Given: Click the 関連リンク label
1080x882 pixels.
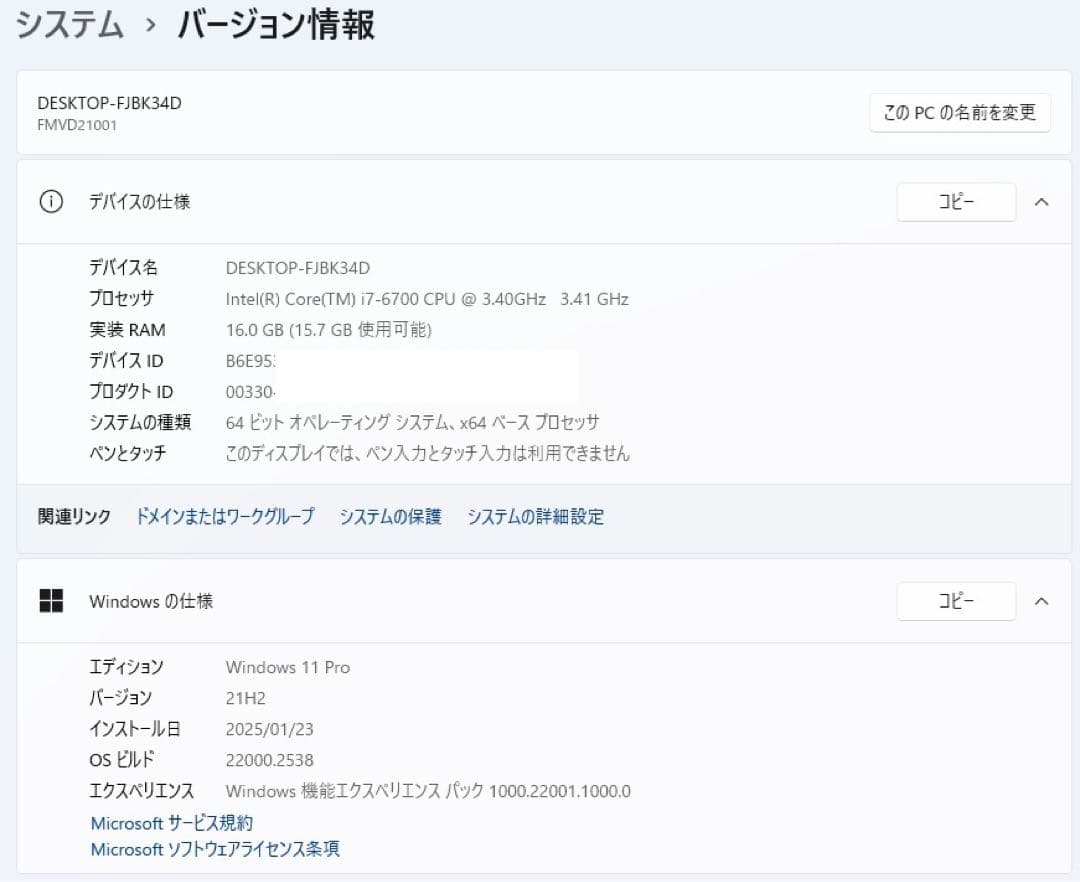Looking at the screenshot, I should (74, 516).
